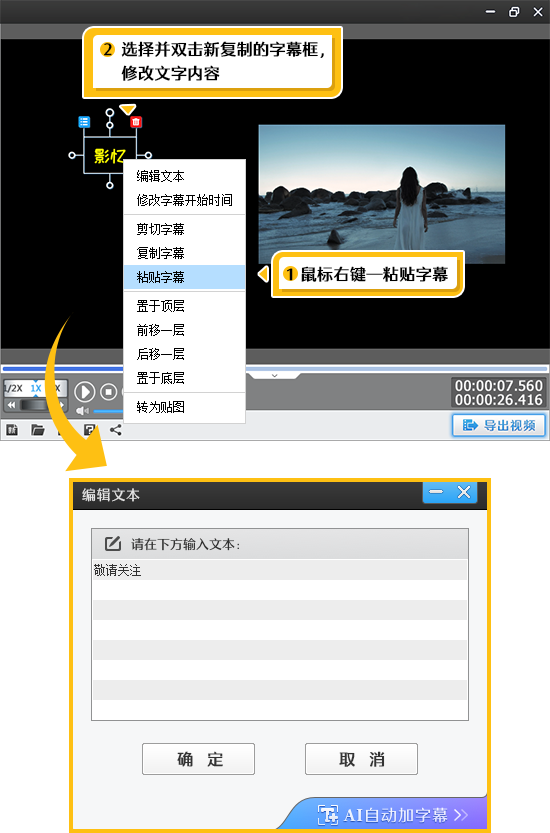Click the 导出视频 export button
550x833 pixels.
tap(498, 425)
